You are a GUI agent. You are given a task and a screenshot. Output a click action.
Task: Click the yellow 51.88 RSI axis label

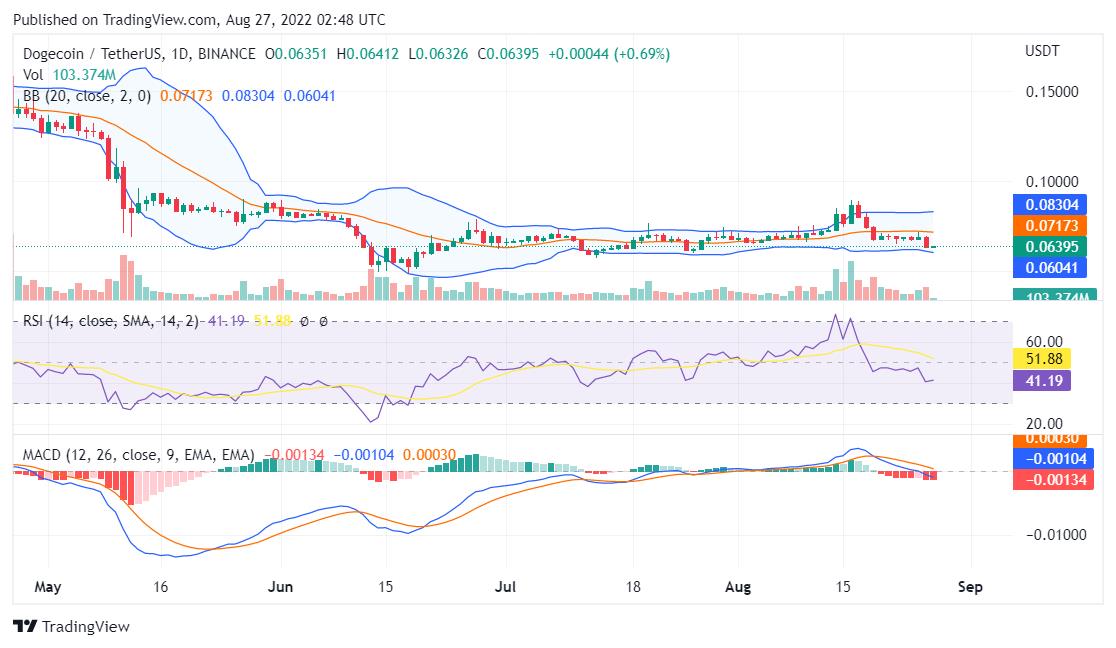1042,359
